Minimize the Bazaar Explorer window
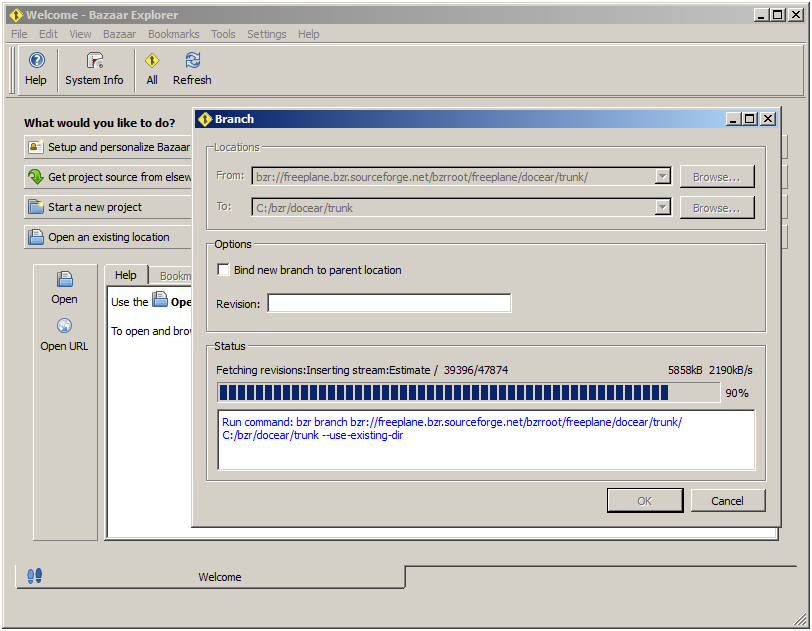 [x=761, y=15]
